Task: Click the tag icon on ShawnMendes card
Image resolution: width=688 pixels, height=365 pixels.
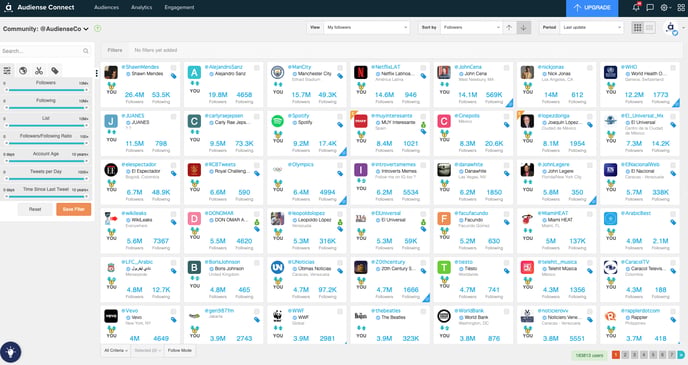Action: (x=174, y=76)
